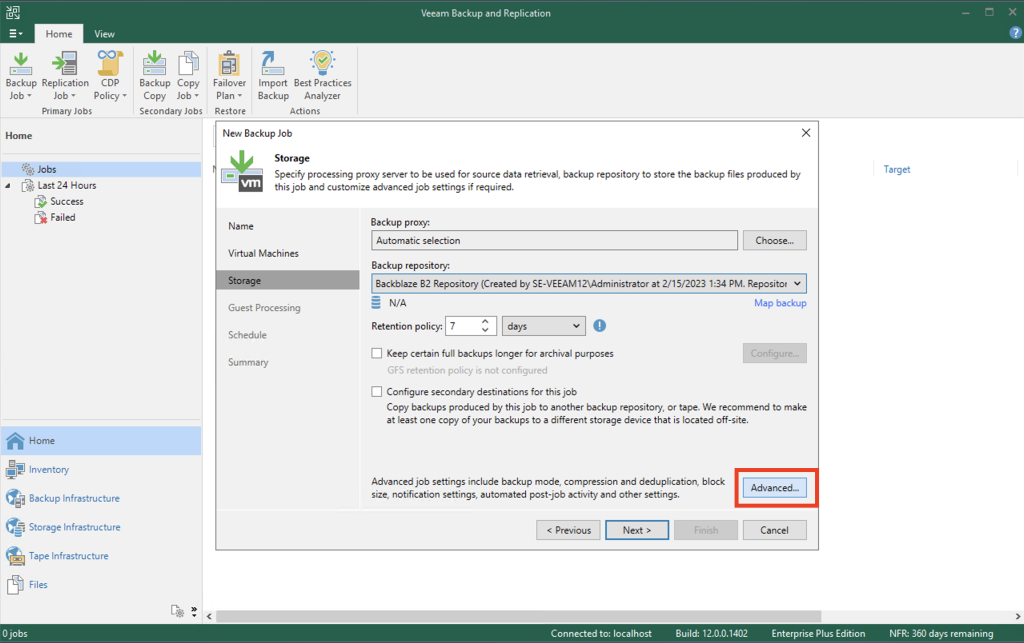Enable keeping full backups for archival
Image resolution: width=1024 pixels, height=643 pixels.
pos(377,353)
